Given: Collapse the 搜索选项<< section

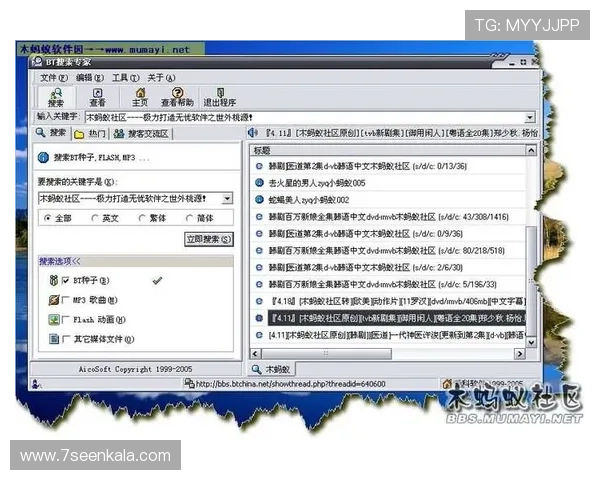Looking at the screenshot, I should pos(60,261).
